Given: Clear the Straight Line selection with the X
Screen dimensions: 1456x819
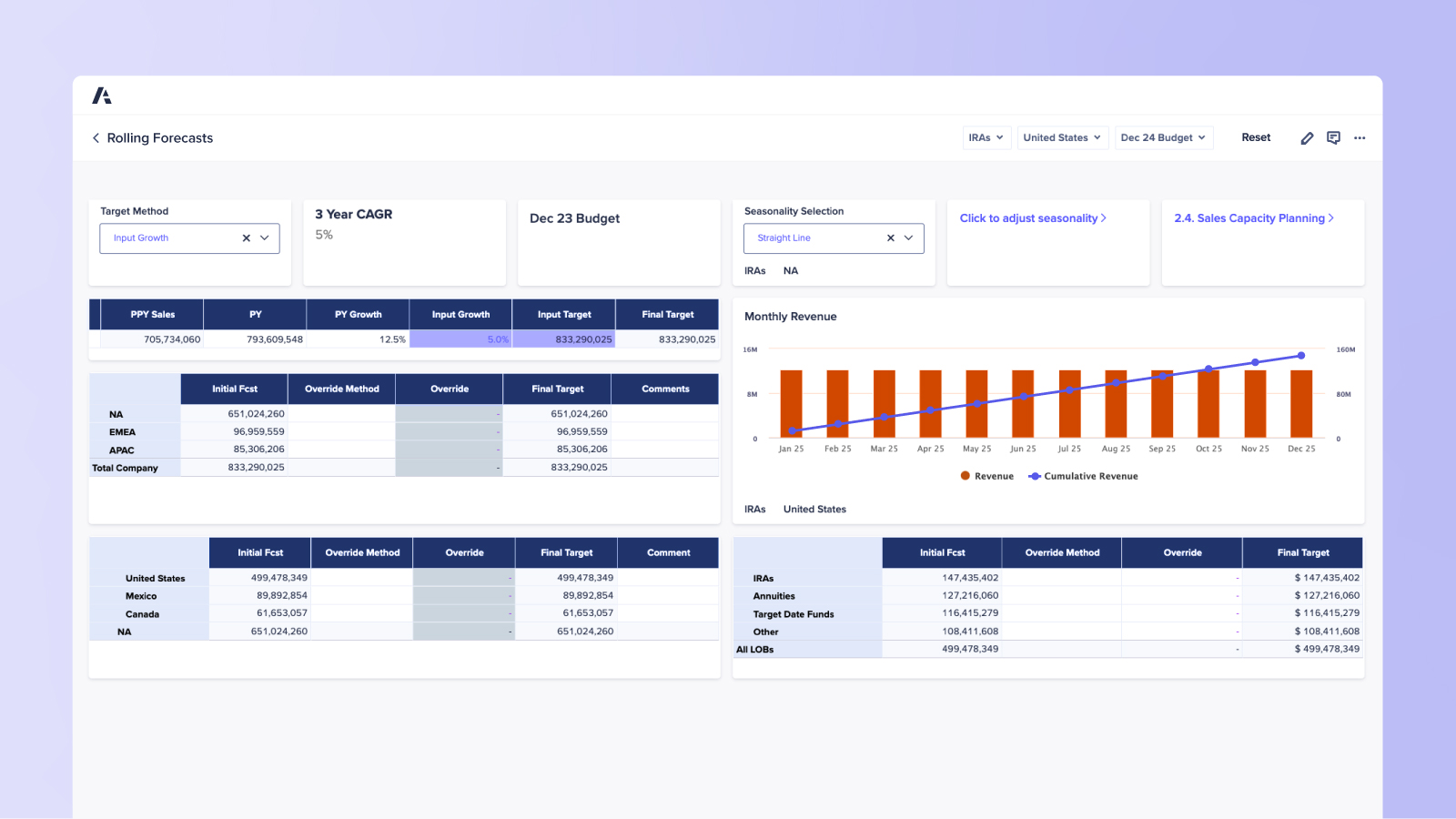Looking at the screenshot, I should tap(890, 238).
